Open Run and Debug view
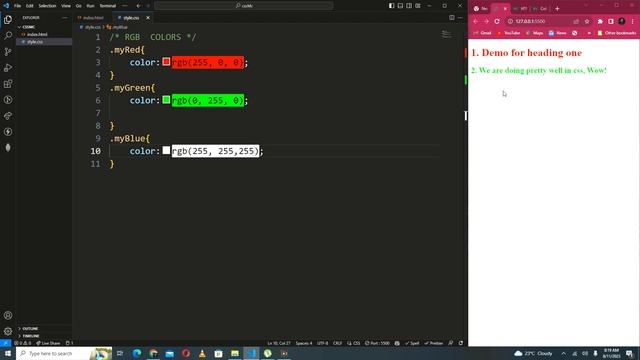This screenshot has height=360, width=640. point(8,68)
